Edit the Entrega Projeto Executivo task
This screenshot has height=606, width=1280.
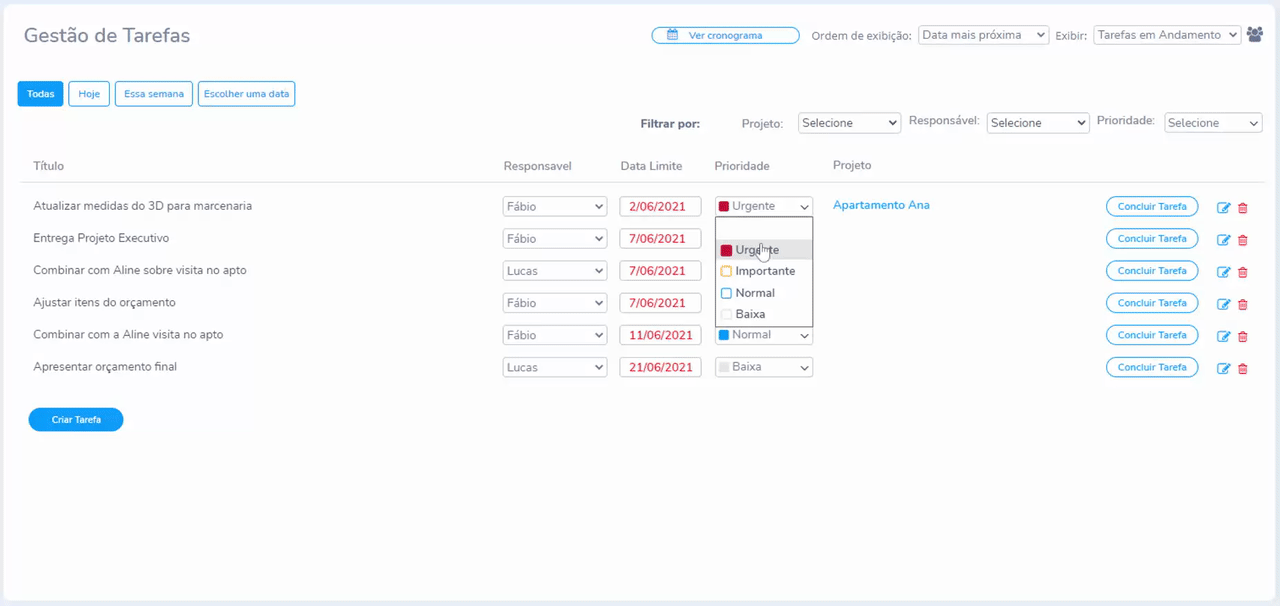1223,240
